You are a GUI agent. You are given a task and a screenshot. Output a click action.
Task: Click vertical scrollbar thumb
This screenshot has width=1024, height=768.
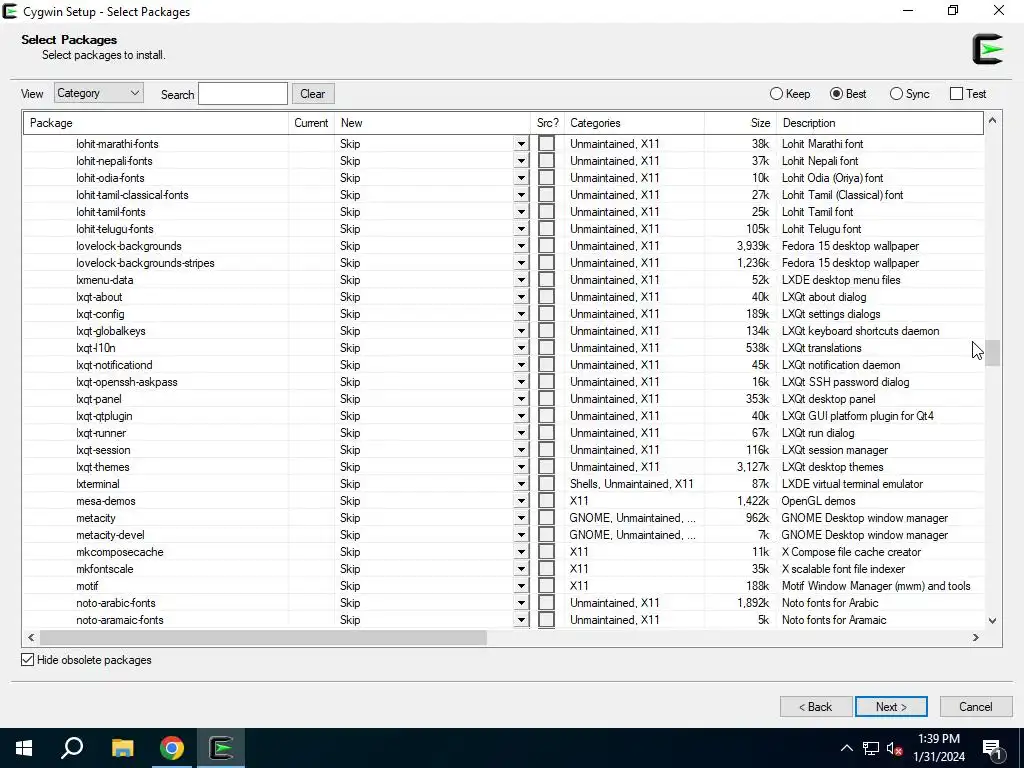point(993,353)
